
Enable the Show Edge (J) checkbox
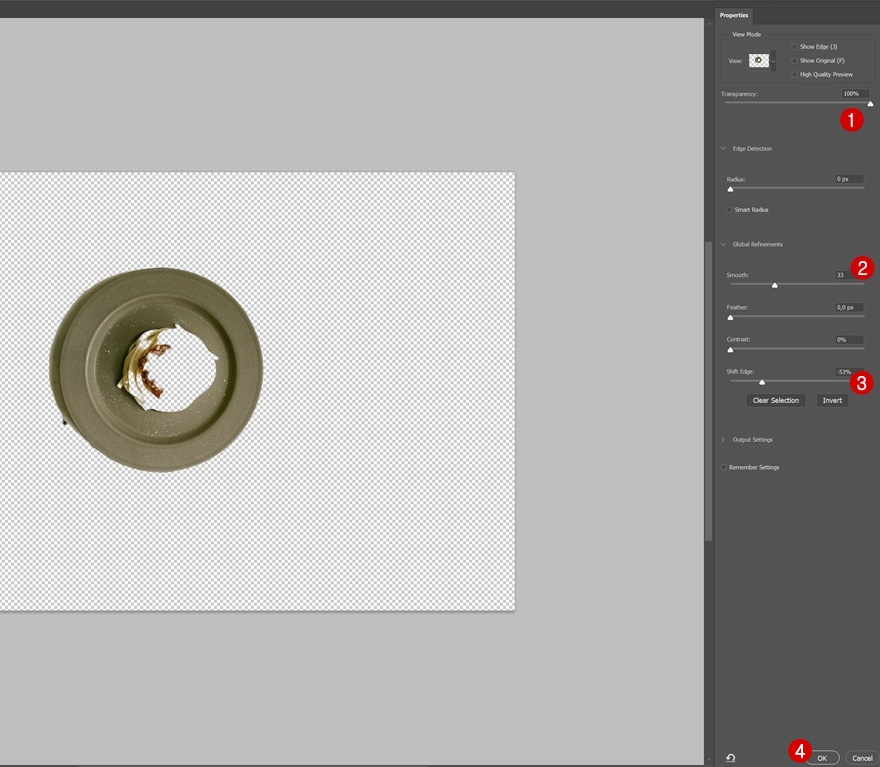point(795,47)
